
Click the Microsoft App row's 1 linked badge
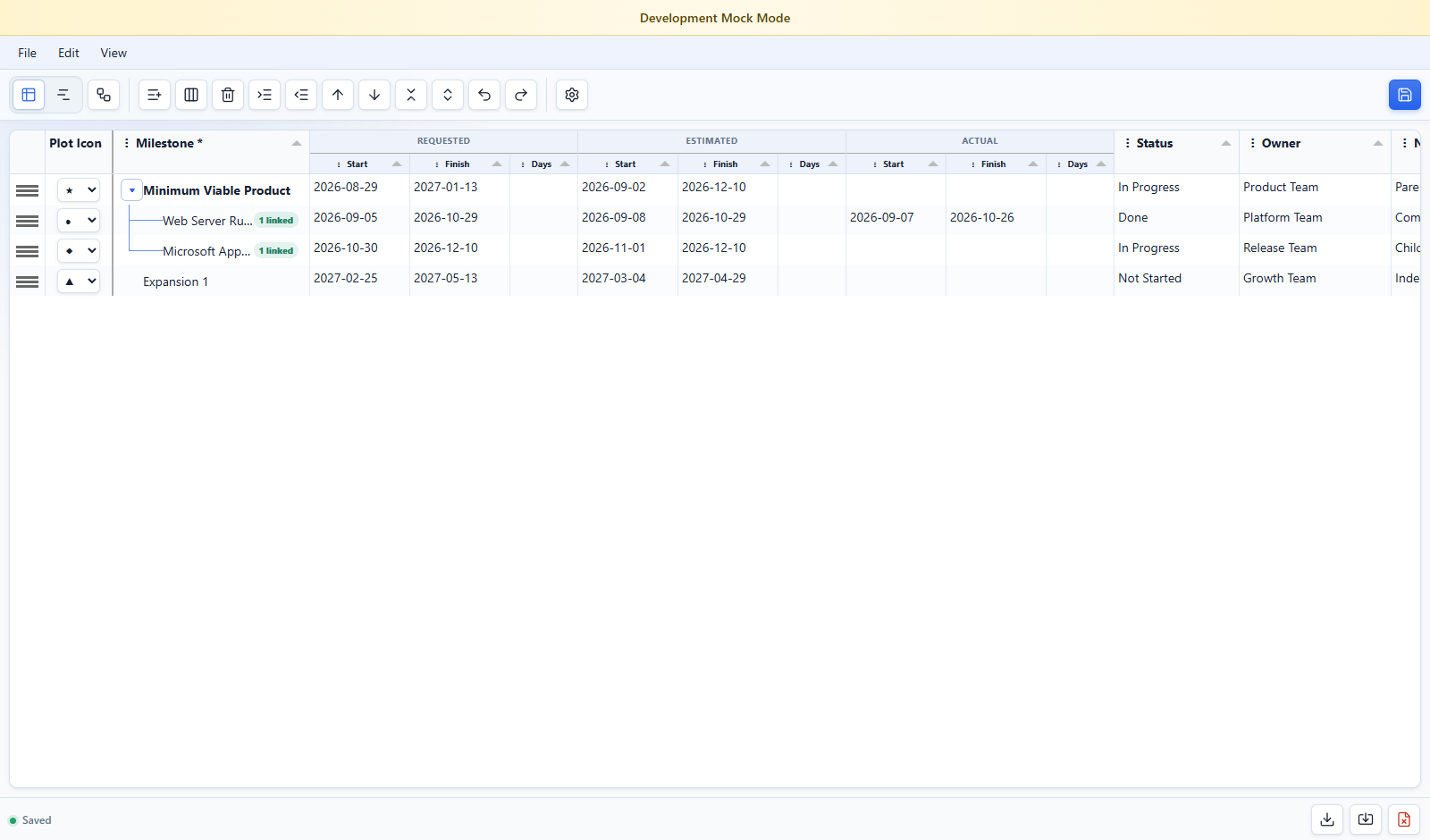coord(276,251)
